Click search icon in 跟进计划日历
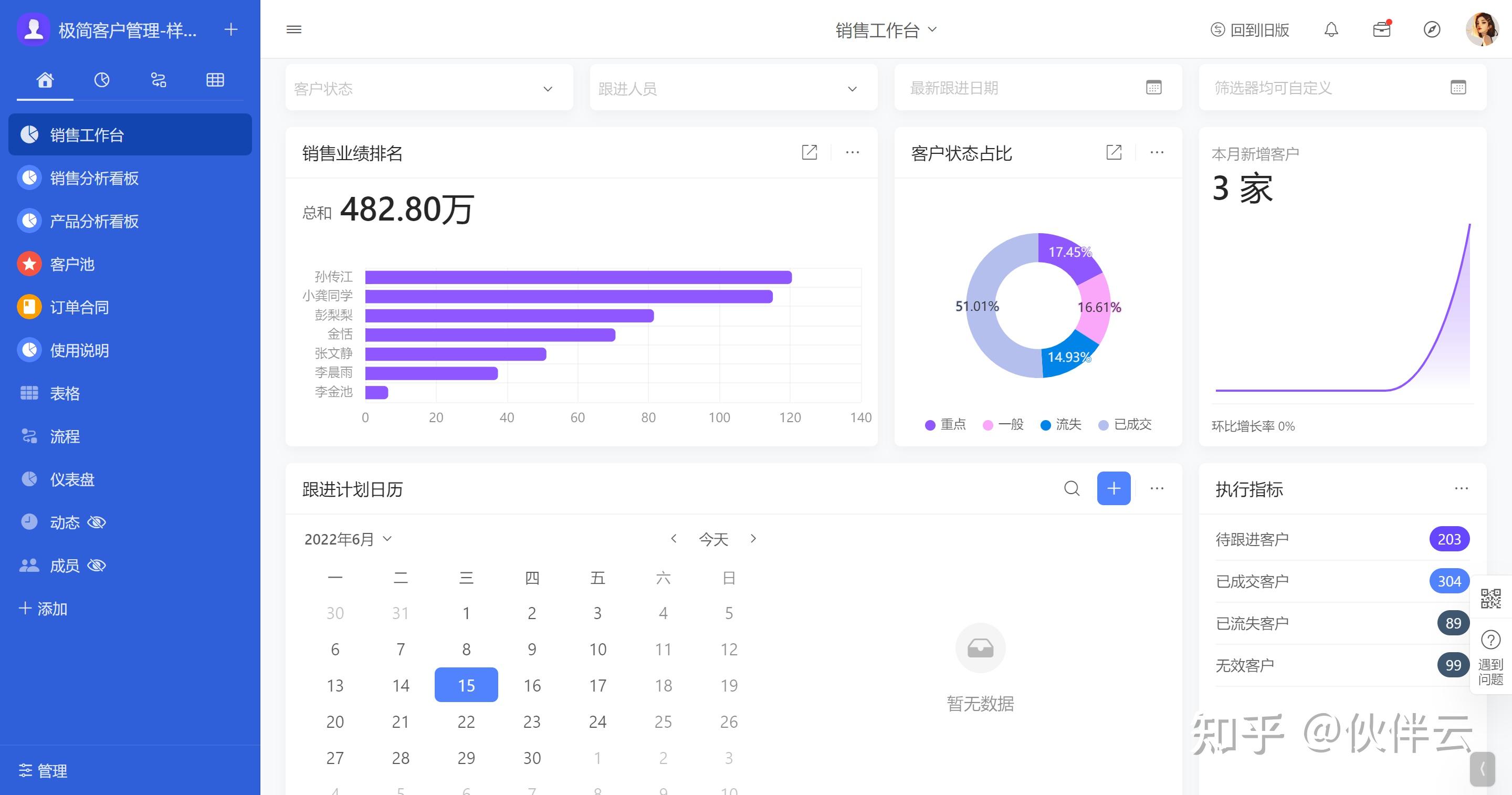 [x=1071, y=488]
